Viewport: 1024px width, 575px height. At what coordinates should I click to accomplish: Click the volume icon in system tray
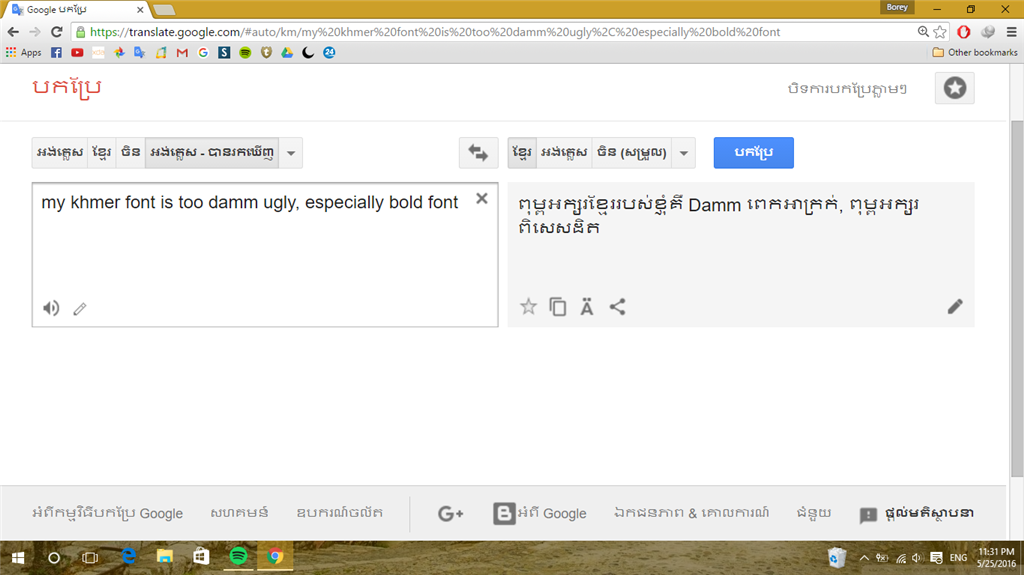coord(917,558)
